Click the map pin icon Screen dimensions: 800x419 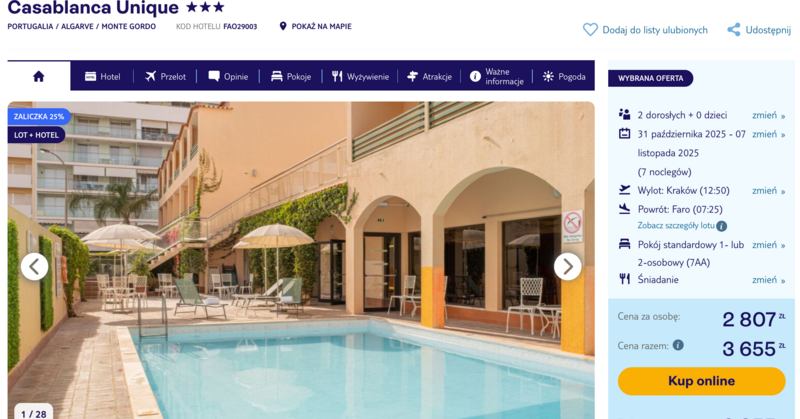coord(283,26)
